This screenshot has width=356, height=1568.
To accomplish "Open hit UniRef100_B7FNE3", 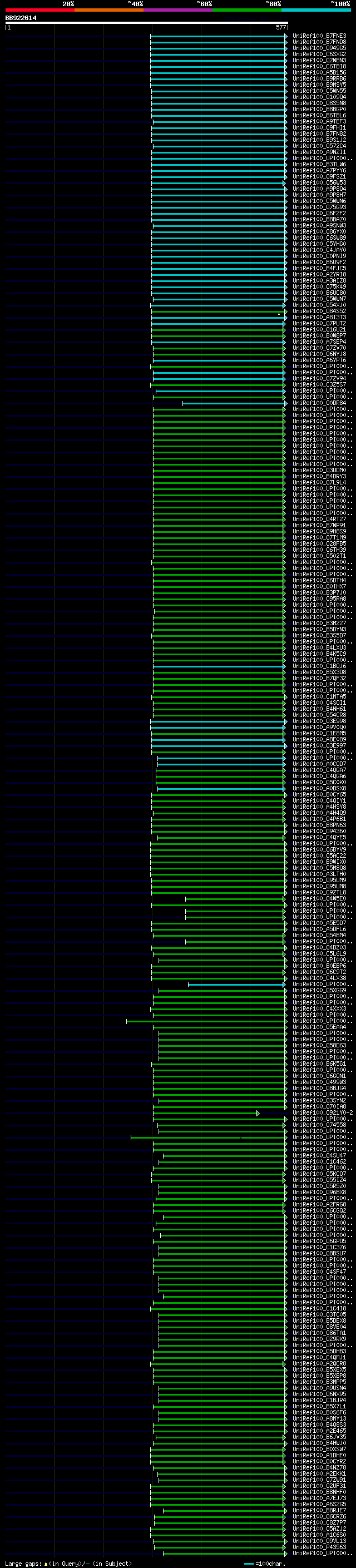I will coord(319,36).
